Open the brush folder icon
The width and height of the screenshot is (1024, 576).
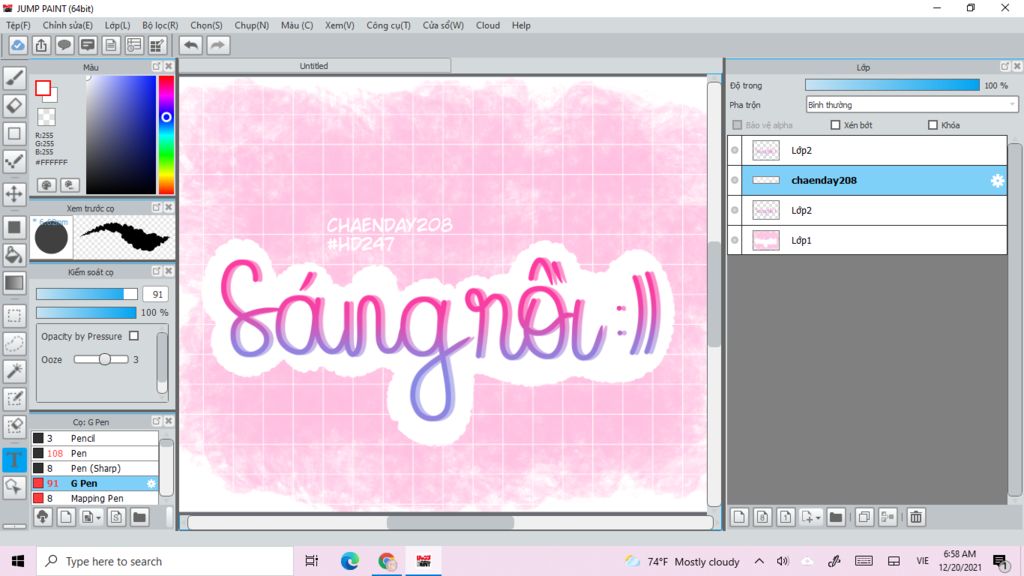tap(139, 517)
